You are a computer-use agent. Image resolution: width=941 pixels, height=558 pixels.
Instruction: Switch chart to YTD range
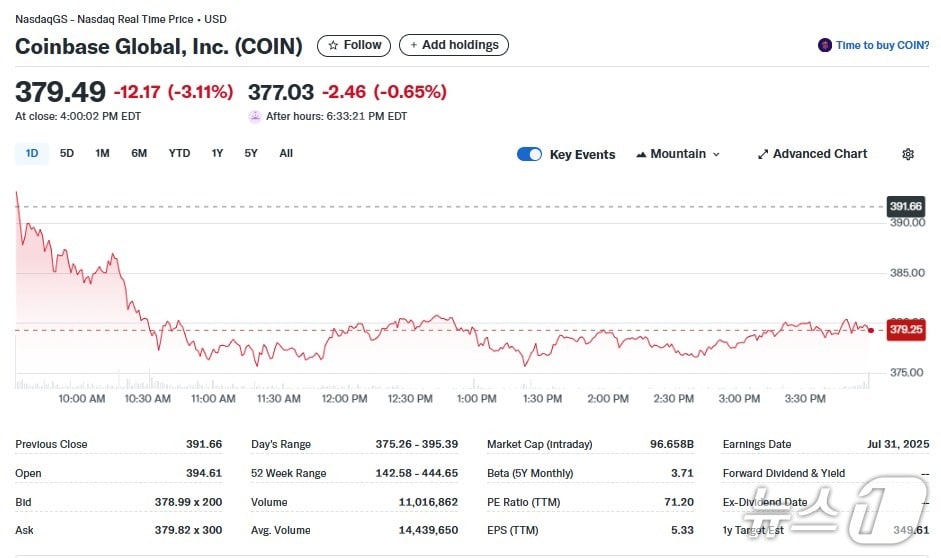click(179, 153)
